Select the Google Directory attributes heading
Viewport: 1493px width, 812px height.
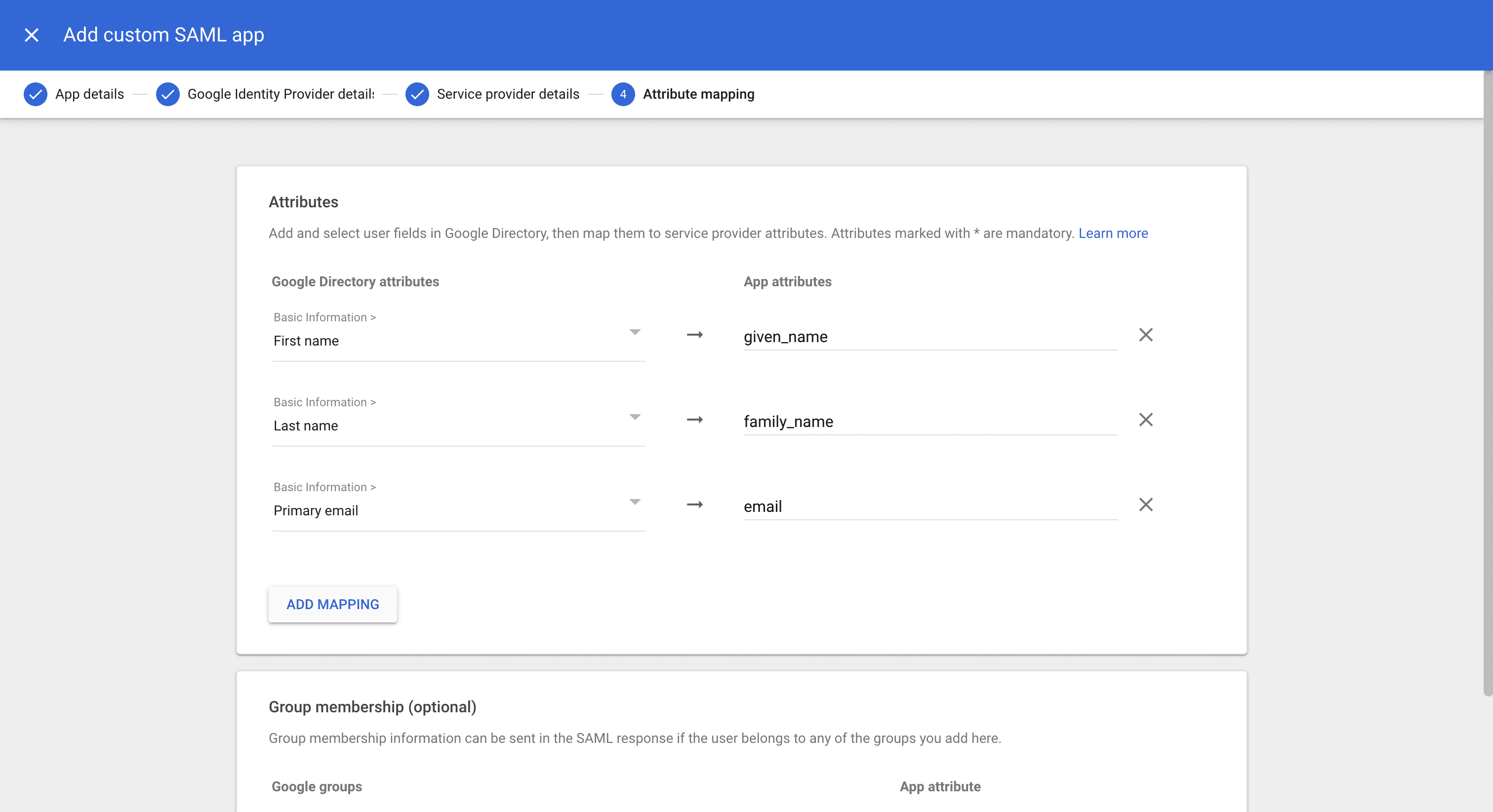point(355,281)
